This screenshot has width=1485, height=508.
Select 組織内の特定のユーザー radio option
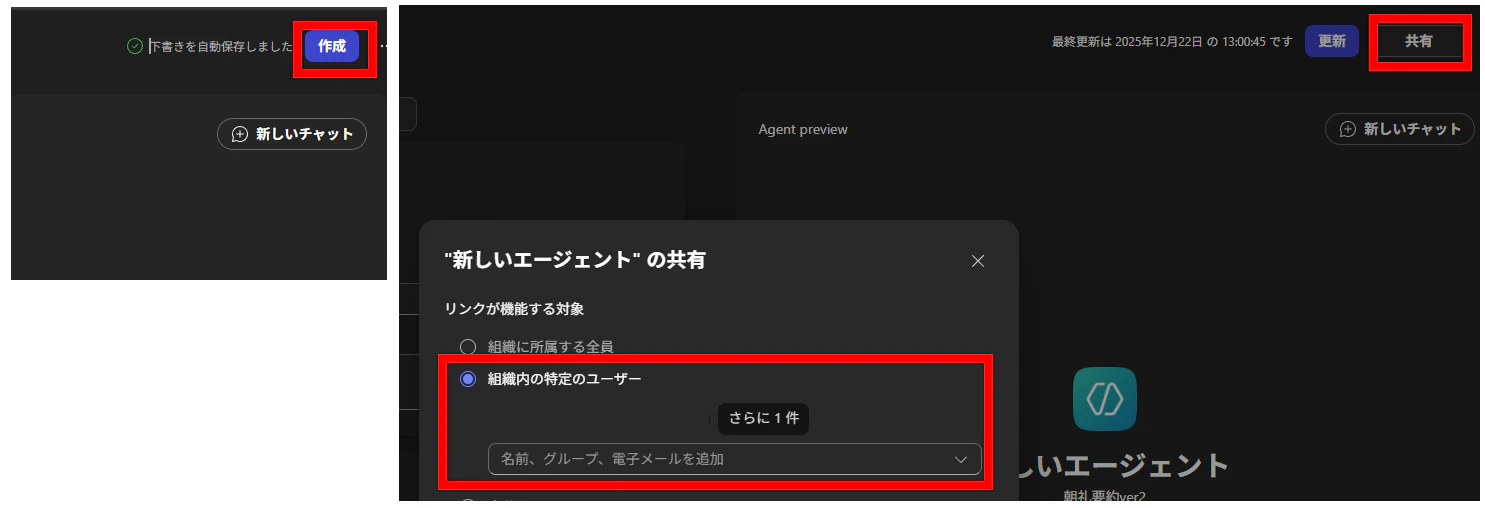coord(468,379)
